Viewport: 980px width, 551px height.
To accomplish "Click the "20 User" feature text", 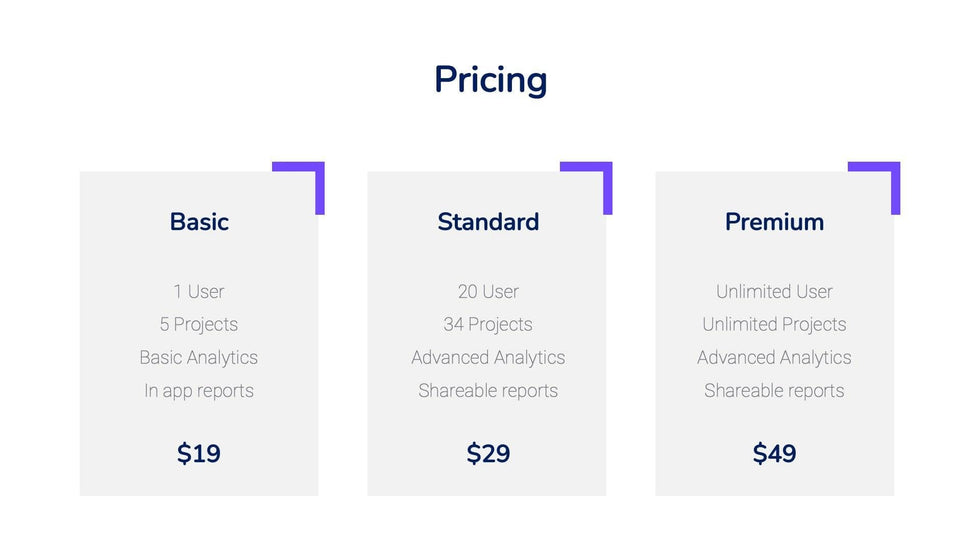I will [x=488, y=292].
